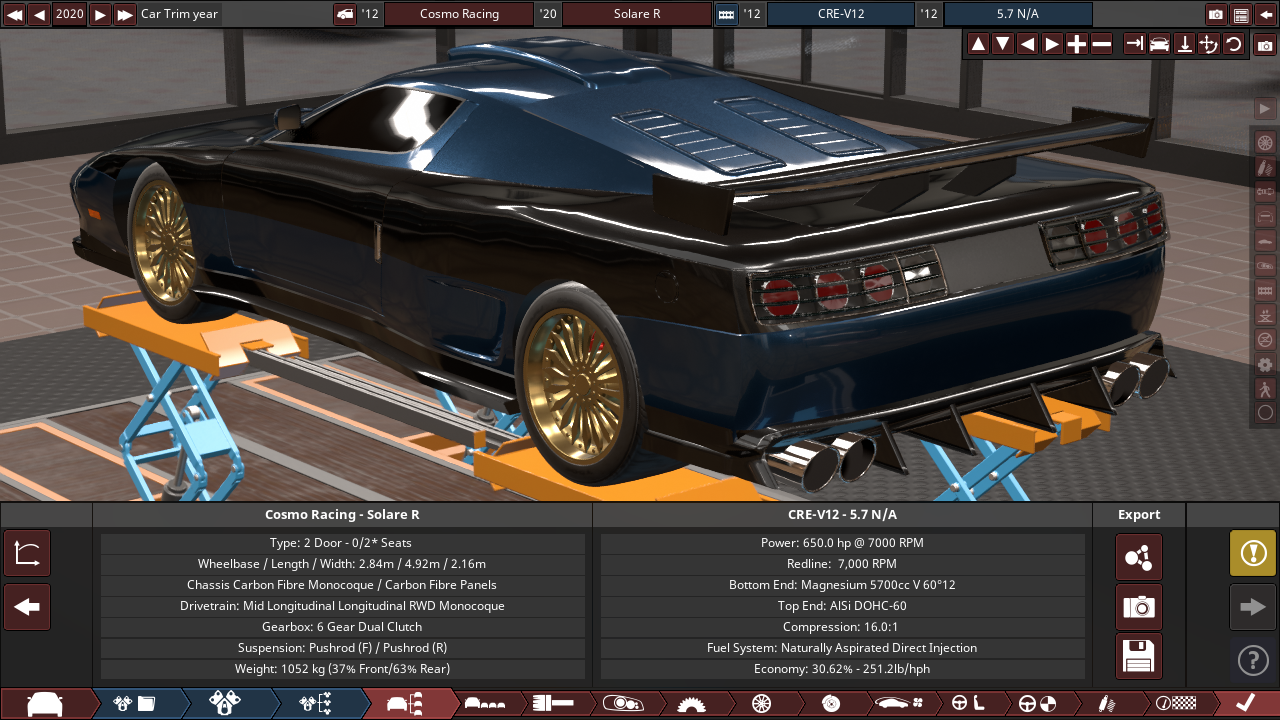Click the back arrow in top-right corner
Viewport: 1280px width, 720px height.
pyautogui.click(x=1266, y=14)
